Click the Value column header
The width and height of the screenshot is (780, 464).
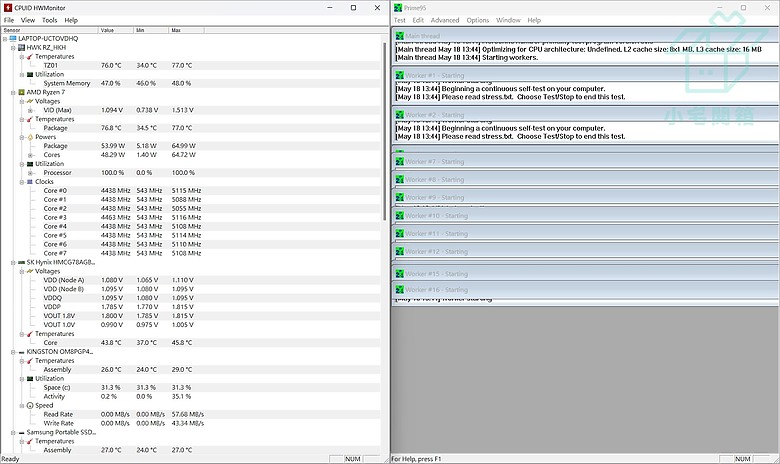[x=116, y=30]
